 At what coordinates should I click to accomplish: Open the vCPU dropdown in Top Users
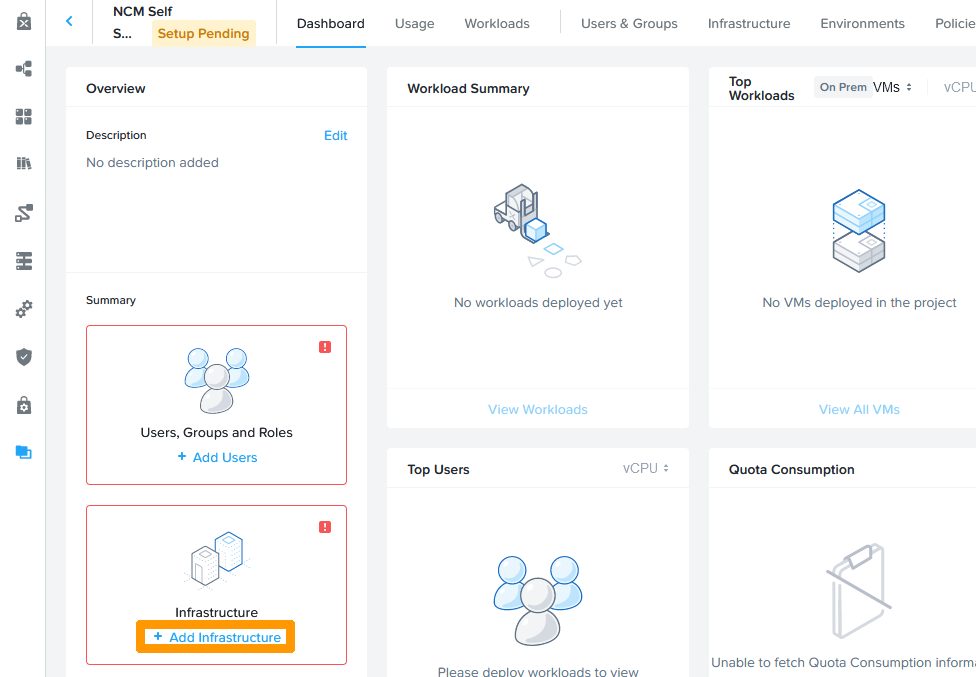646,469
